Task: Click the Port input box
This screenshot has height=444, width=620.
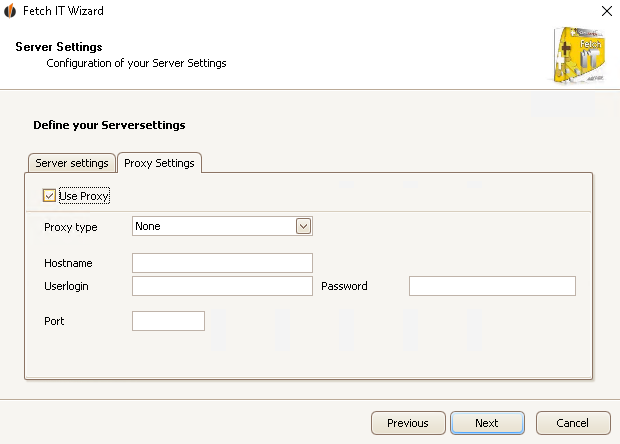Action: [x=168, y=321]
